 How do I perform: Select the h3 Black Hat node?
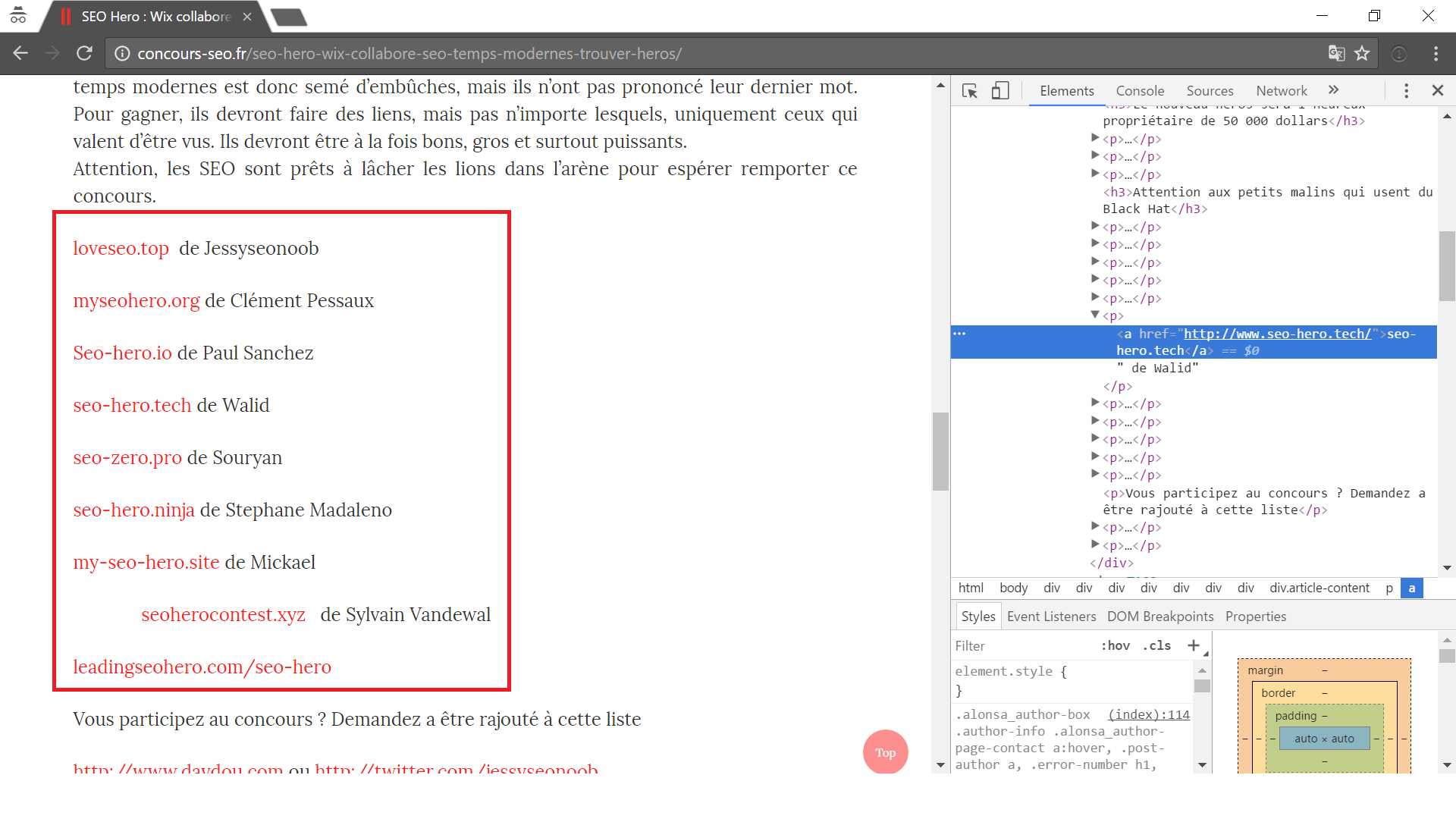point(1268,200)
